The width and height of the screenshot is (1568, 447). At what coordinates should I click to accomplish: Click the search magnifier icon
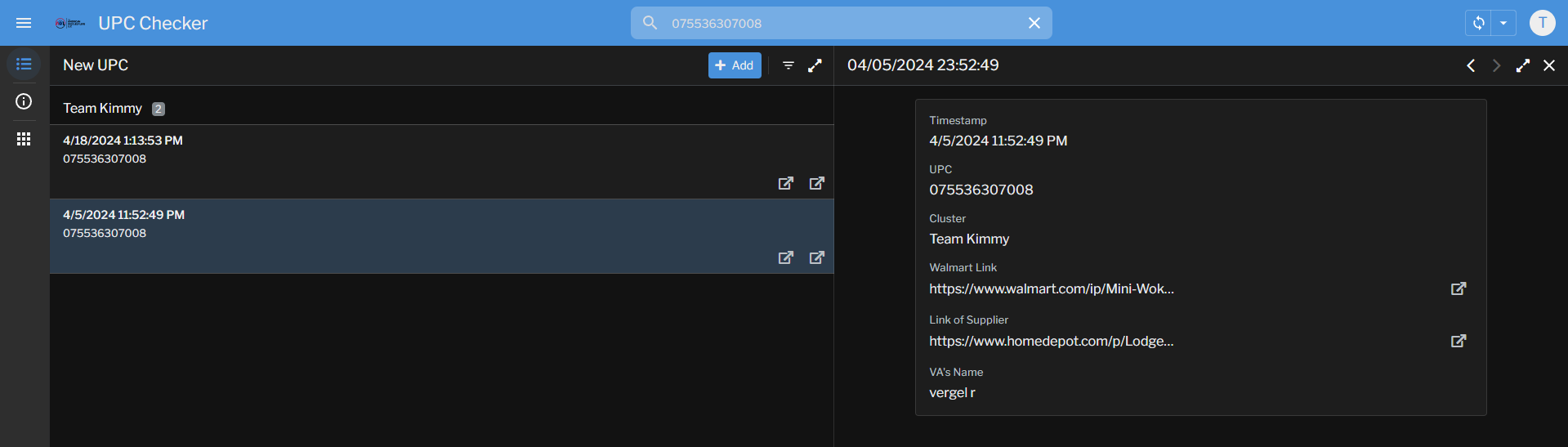[x=650, y=23]
